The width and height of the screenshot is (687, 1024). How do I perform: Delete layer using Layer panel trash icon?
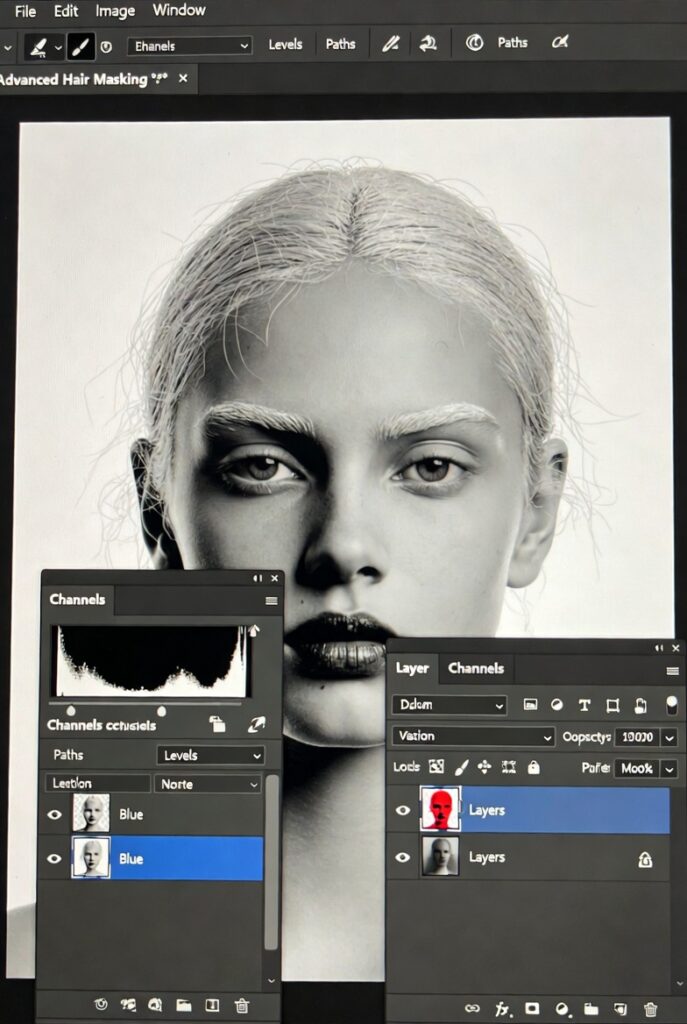point(650,1010)
